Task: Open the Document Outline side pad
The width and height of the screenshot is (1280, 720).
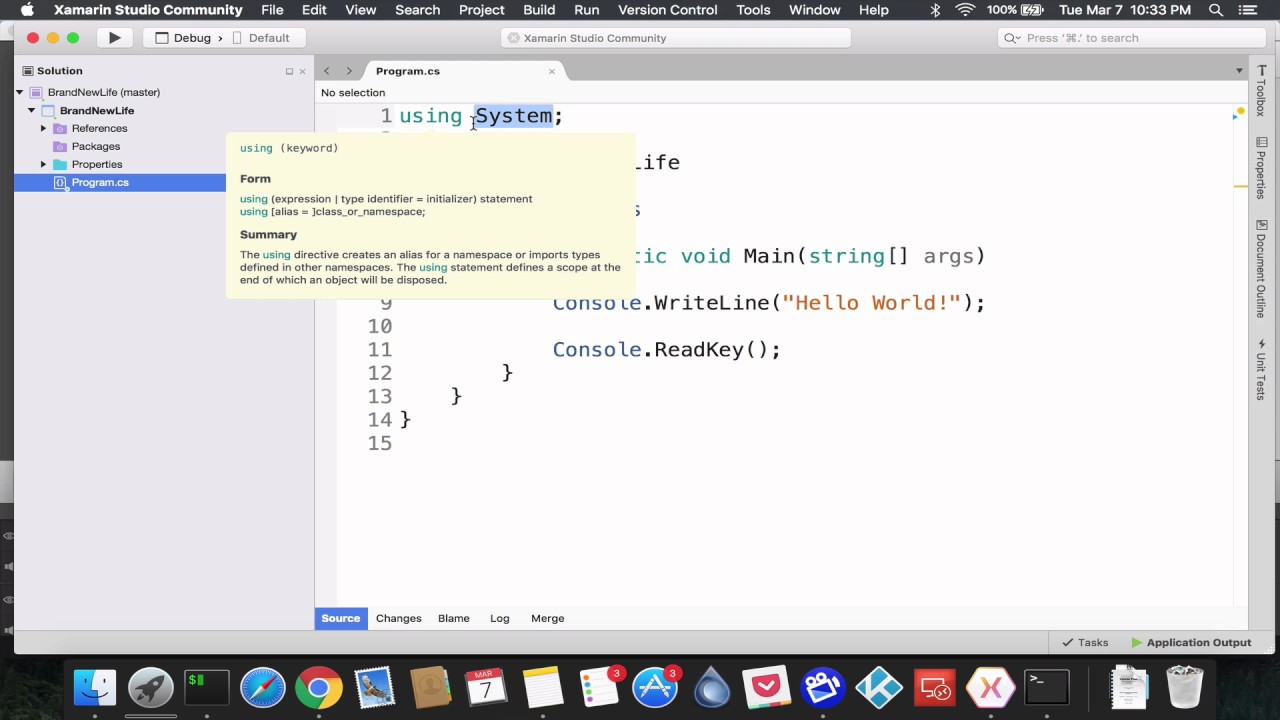Action: (1262, 269)
